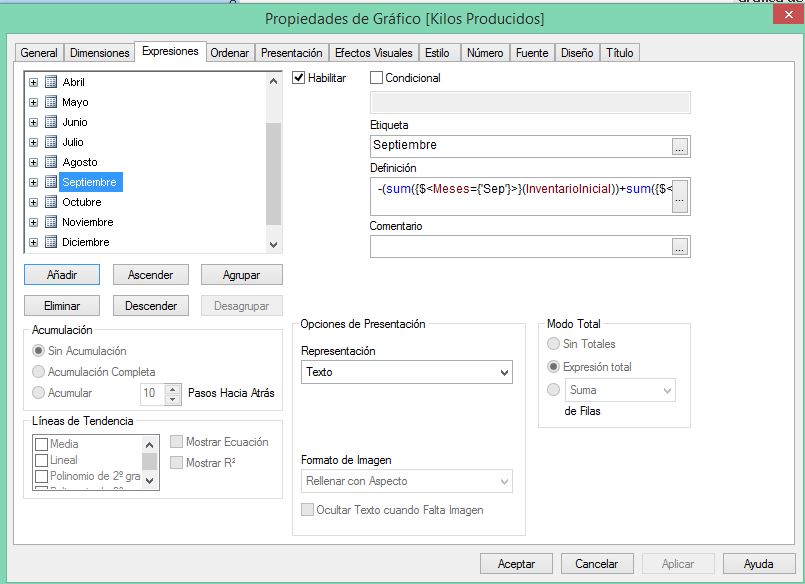This screenshot has height=584, width=805.
Task: Expand the Mayo expression tree node
Action: 34,102
